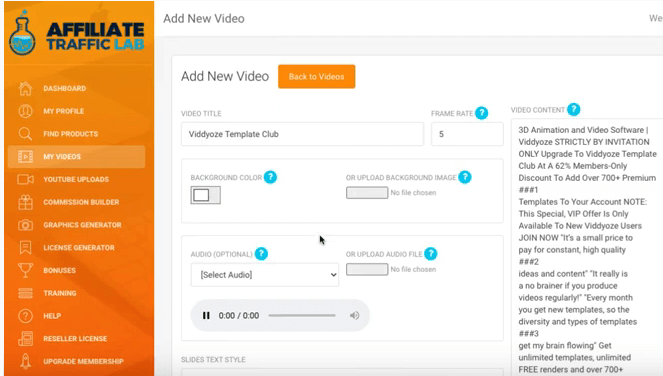Click the My Videos film icon
Viewport: 663px width, 376px height.
point(25,156)
